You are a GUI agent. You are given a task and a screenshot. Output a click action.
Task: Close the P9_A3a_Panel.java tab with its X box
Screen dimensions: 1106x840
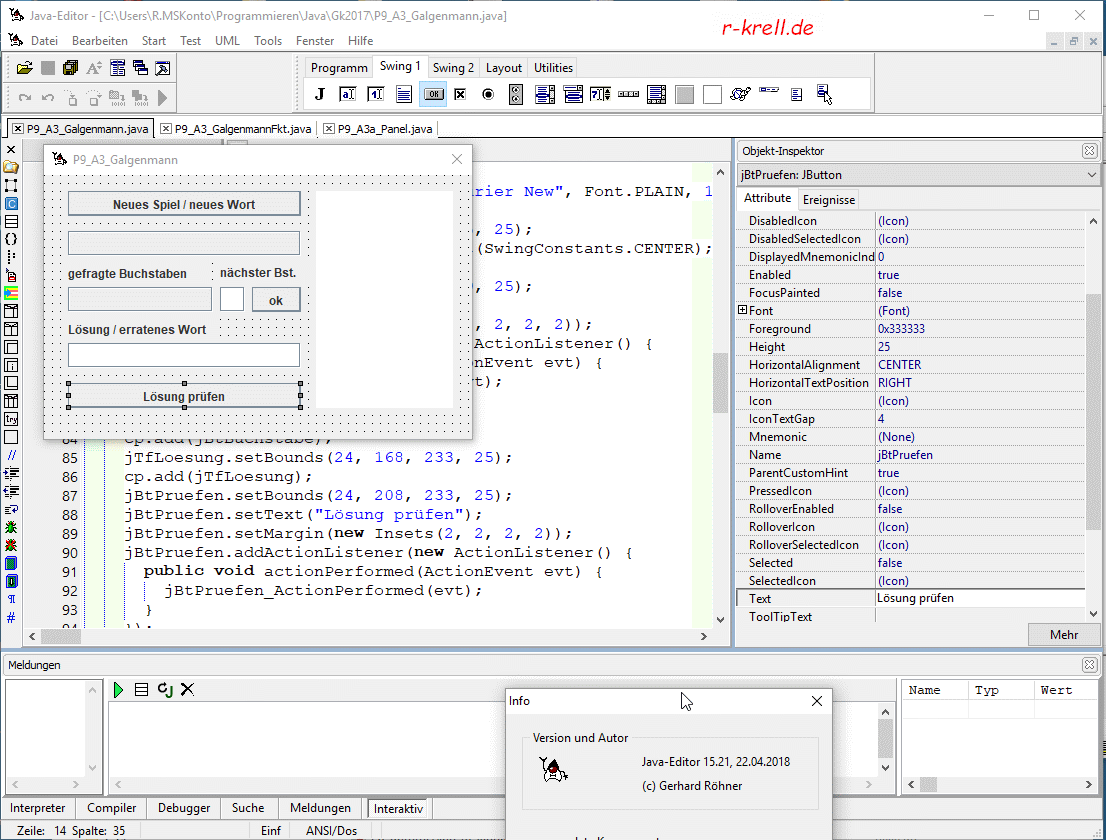(329, 129)
